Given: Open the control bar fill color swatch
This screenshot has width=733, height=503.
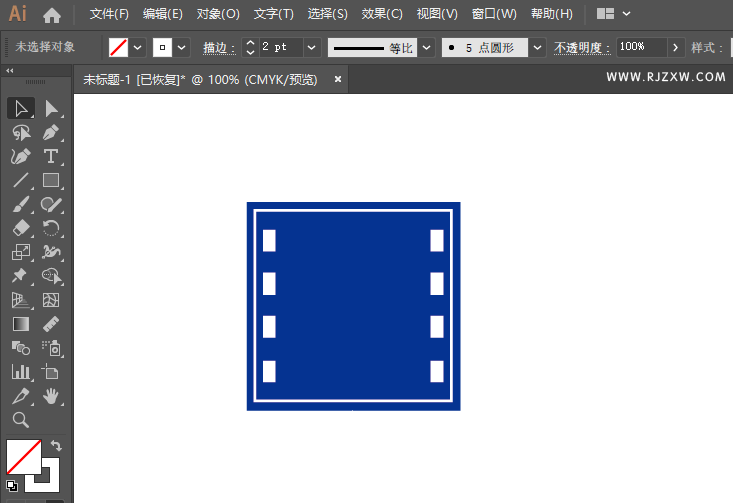Looking at the screenshot, I should click(x=118, y=47).
